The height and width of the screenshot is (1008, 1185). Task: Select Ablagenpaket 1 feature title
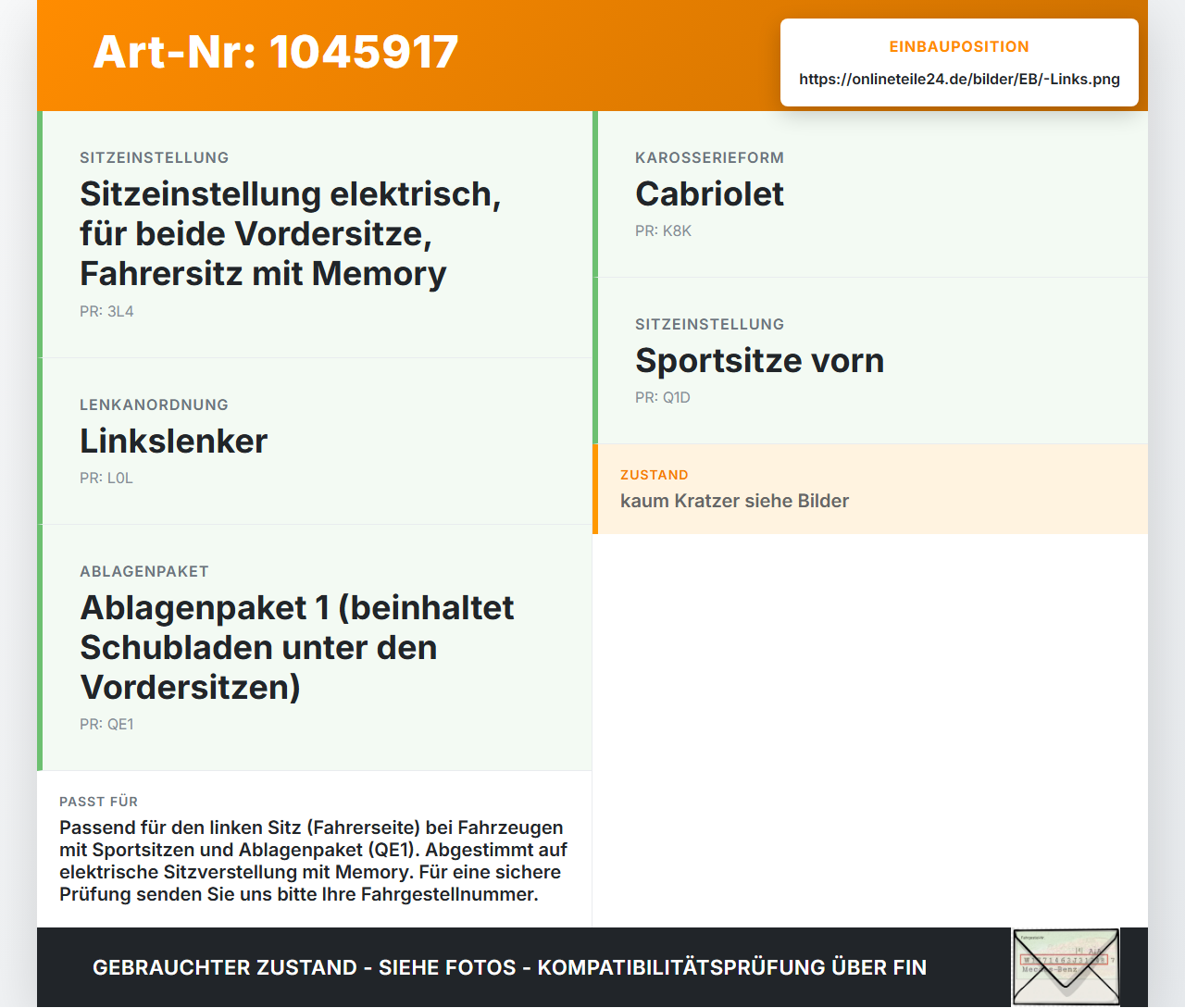[x=296, y=647]
